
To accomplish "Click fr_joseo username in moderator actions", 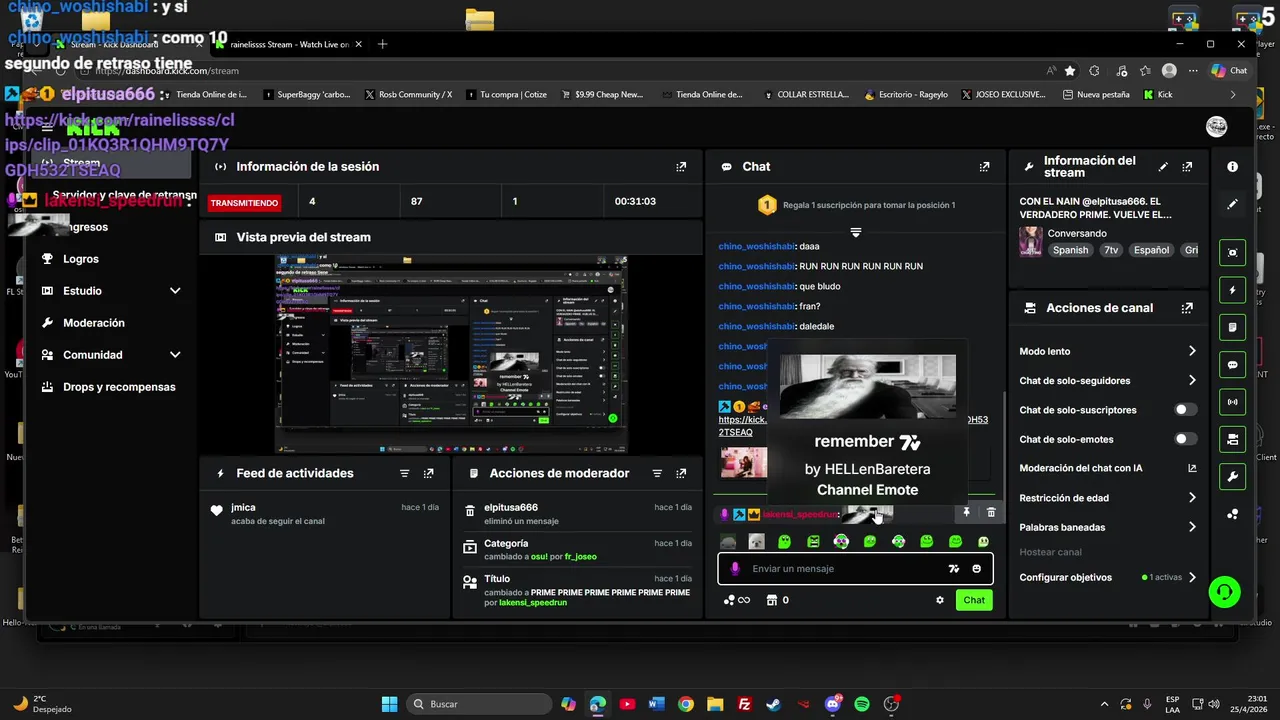I will pos(580,556).
